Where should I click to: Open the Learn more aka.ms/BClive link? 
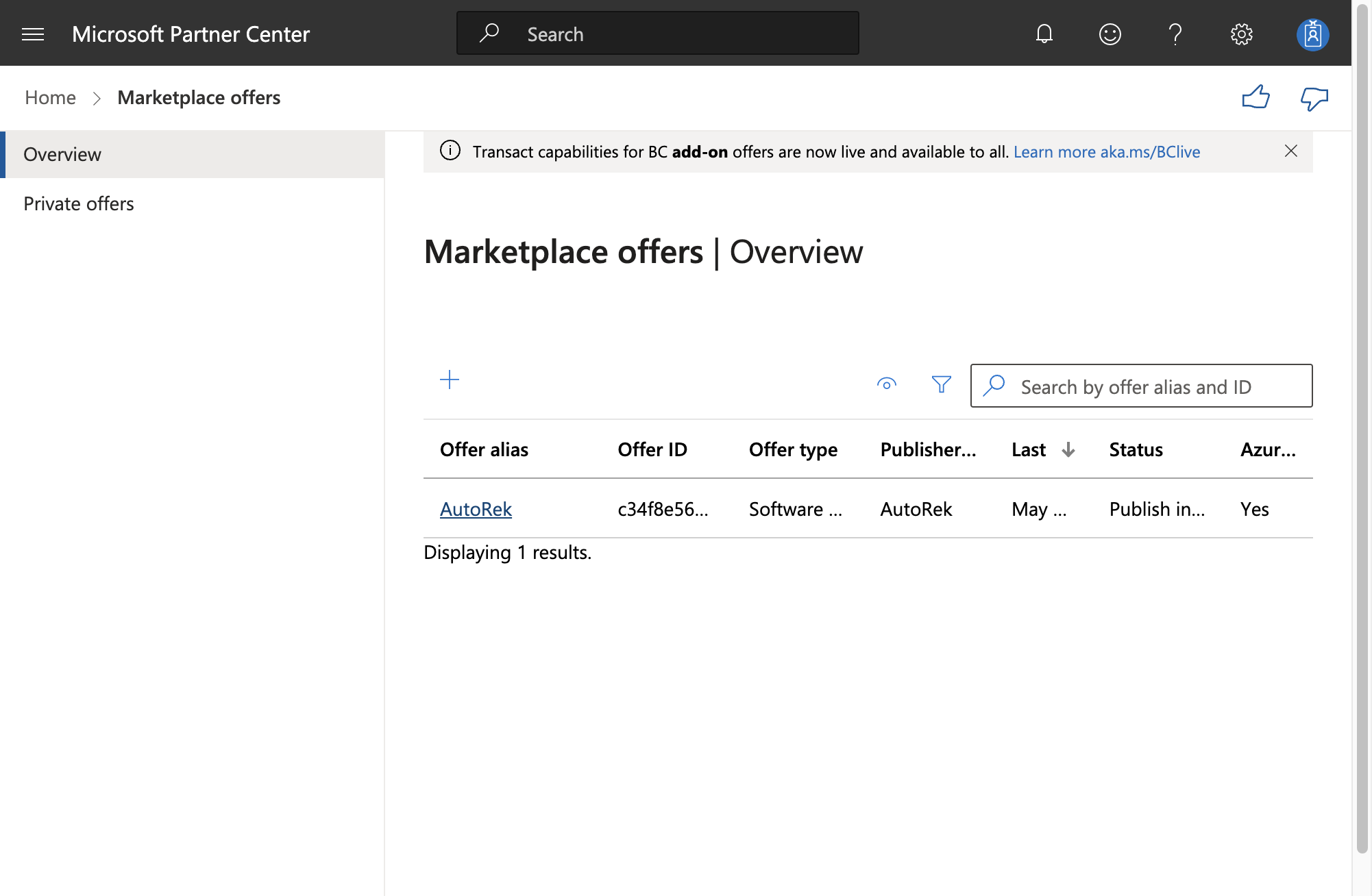coord(1107,151)
